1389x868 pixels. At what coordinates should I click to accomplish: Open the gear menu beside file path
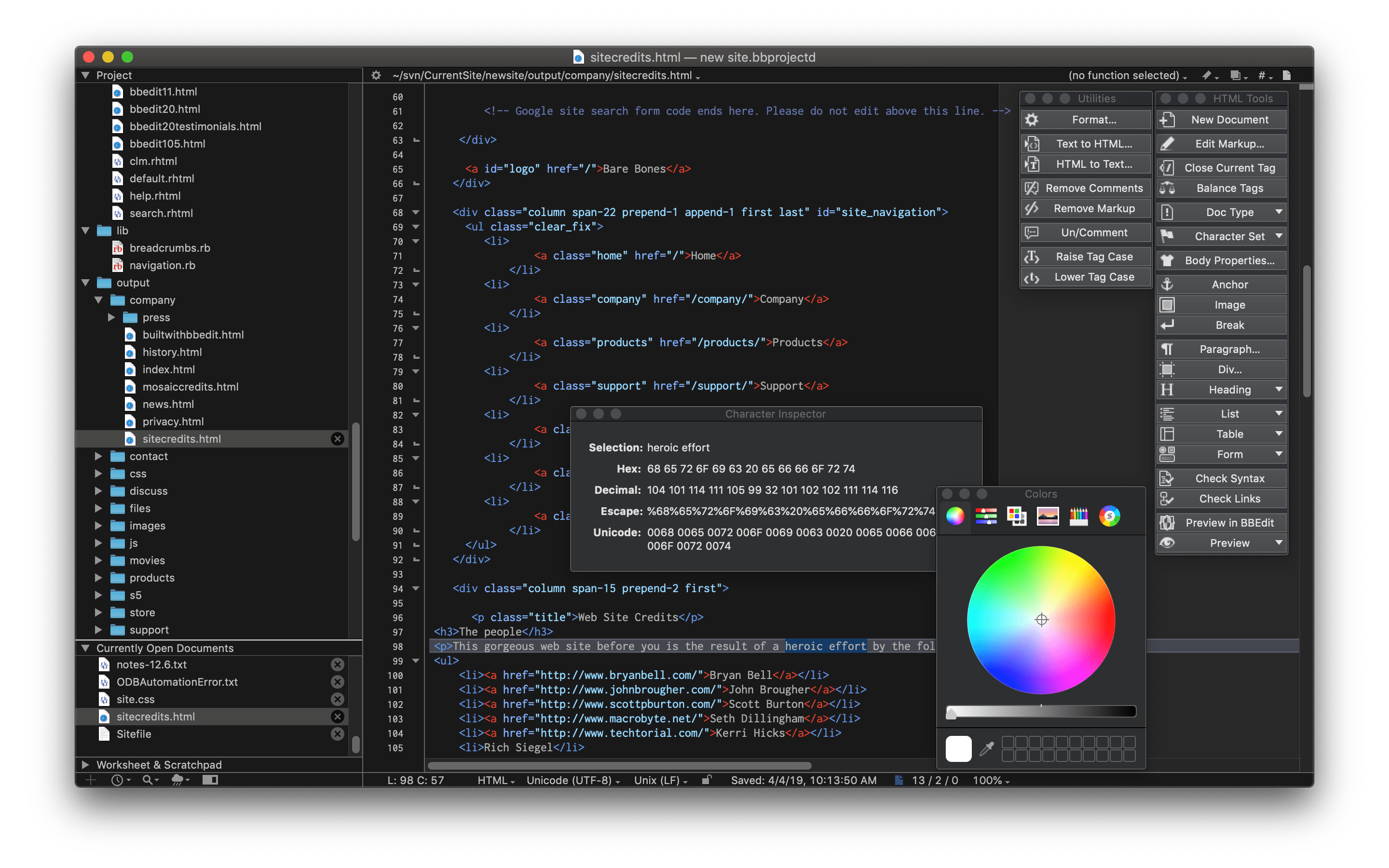tap(376, 75)
